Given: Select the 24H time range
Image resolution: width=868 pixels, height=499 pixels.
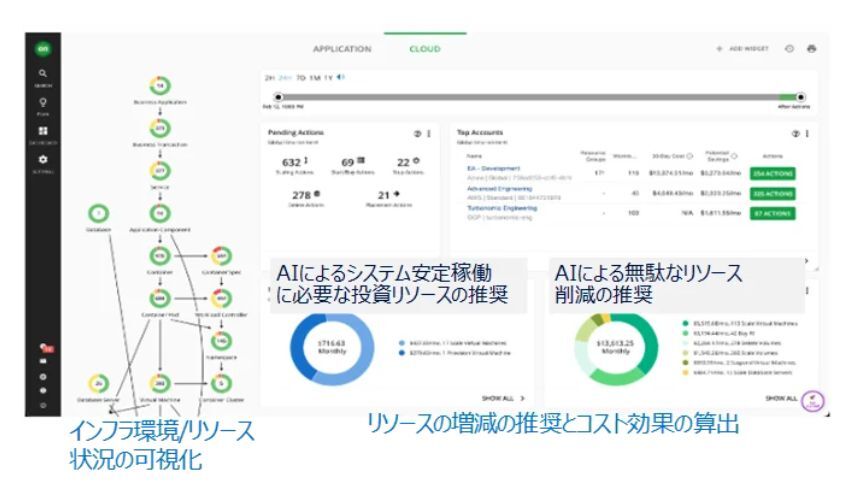Looking at the screenshot, I should [x=285, y=78].
